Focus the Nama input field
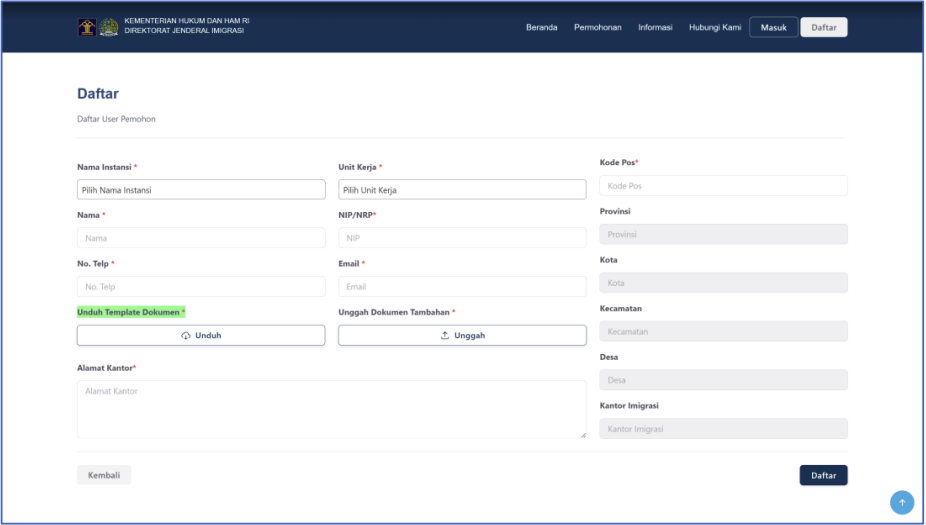The width and height of the screenshot is (926, 525). tap(201, 238)
